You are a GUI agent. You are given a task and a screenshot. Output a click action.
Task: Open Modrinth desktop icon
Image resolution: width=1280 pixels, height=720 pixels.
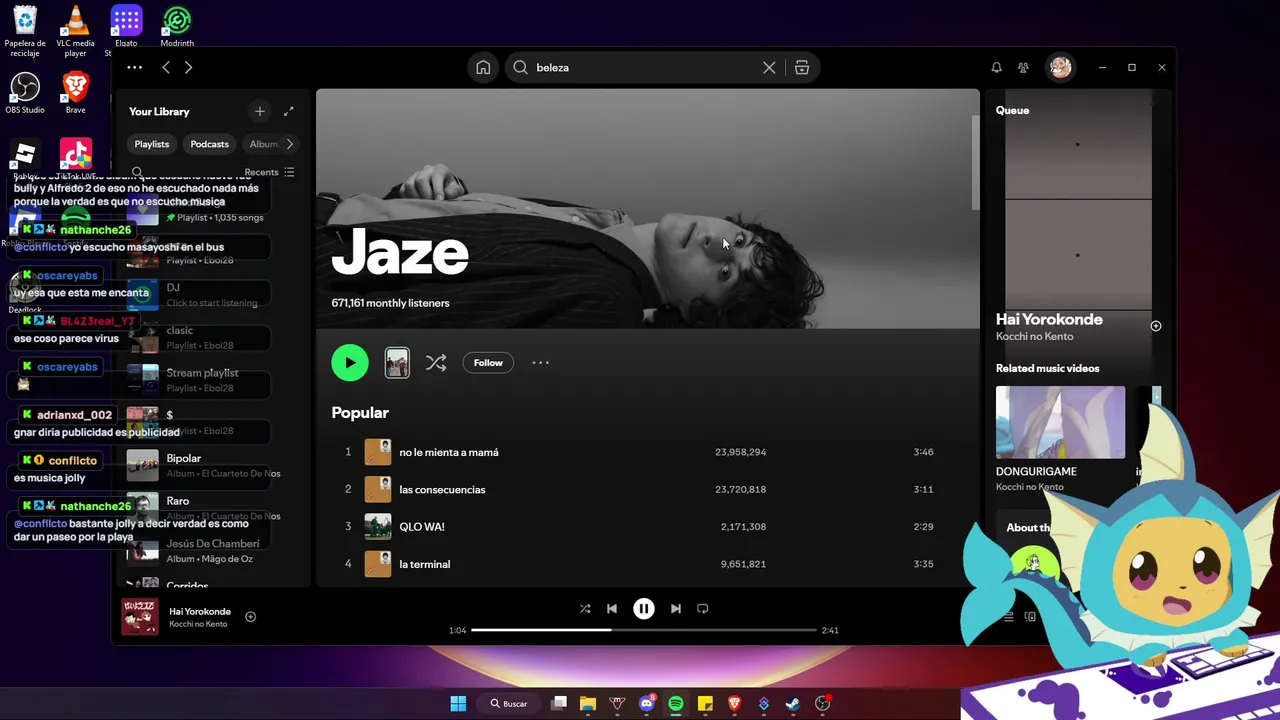pos(177,26)
